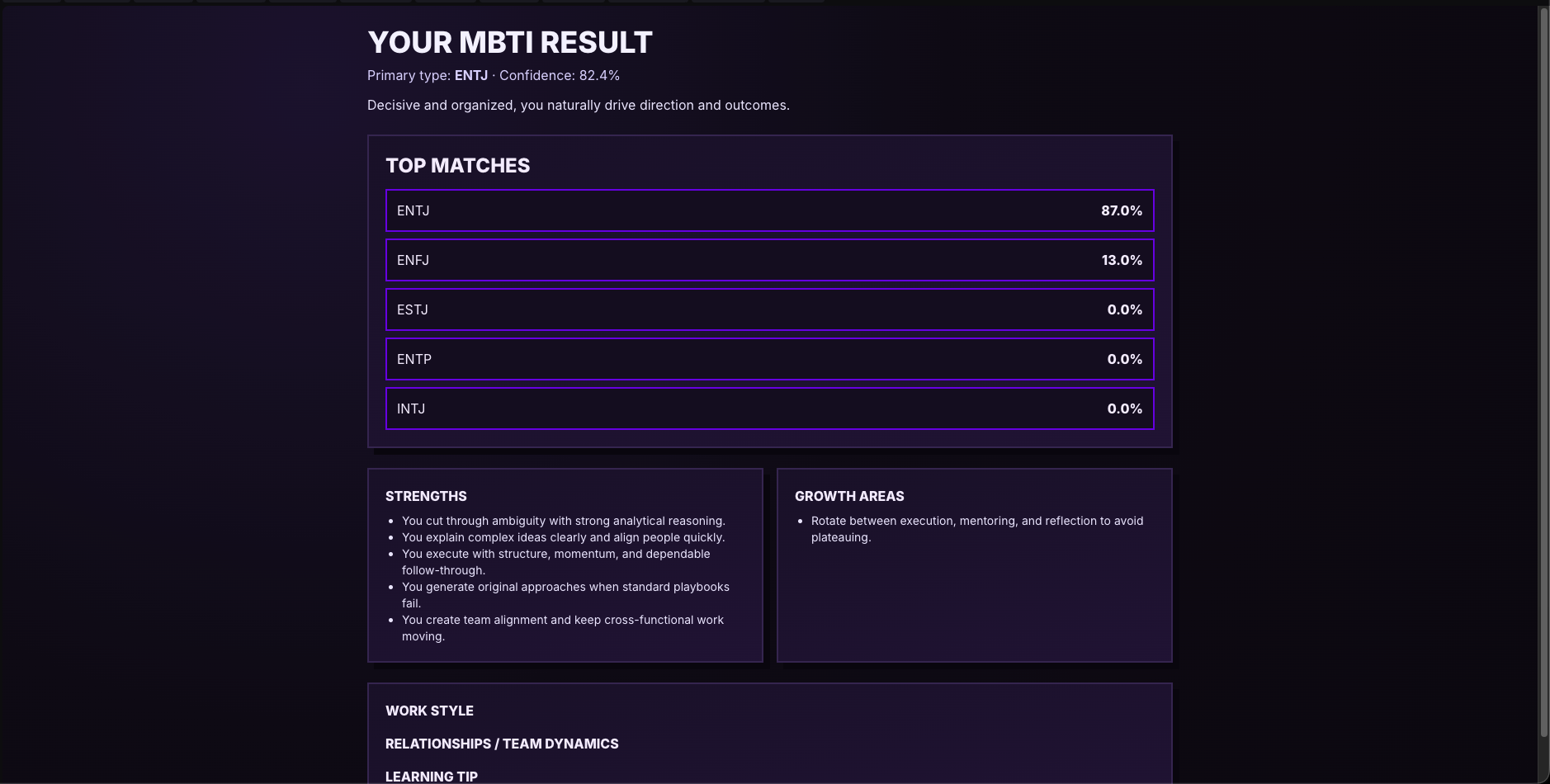Click the growth area plateauing tip text

[x=977, y=529]
